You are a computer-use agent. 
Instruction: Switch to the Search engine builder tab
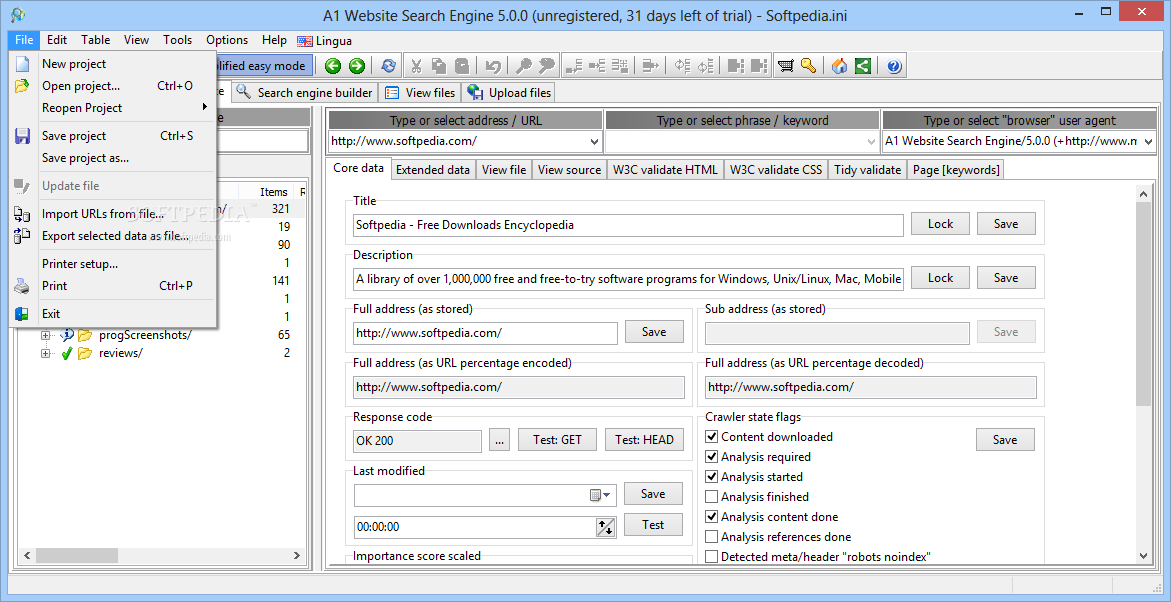click(304, 93)
